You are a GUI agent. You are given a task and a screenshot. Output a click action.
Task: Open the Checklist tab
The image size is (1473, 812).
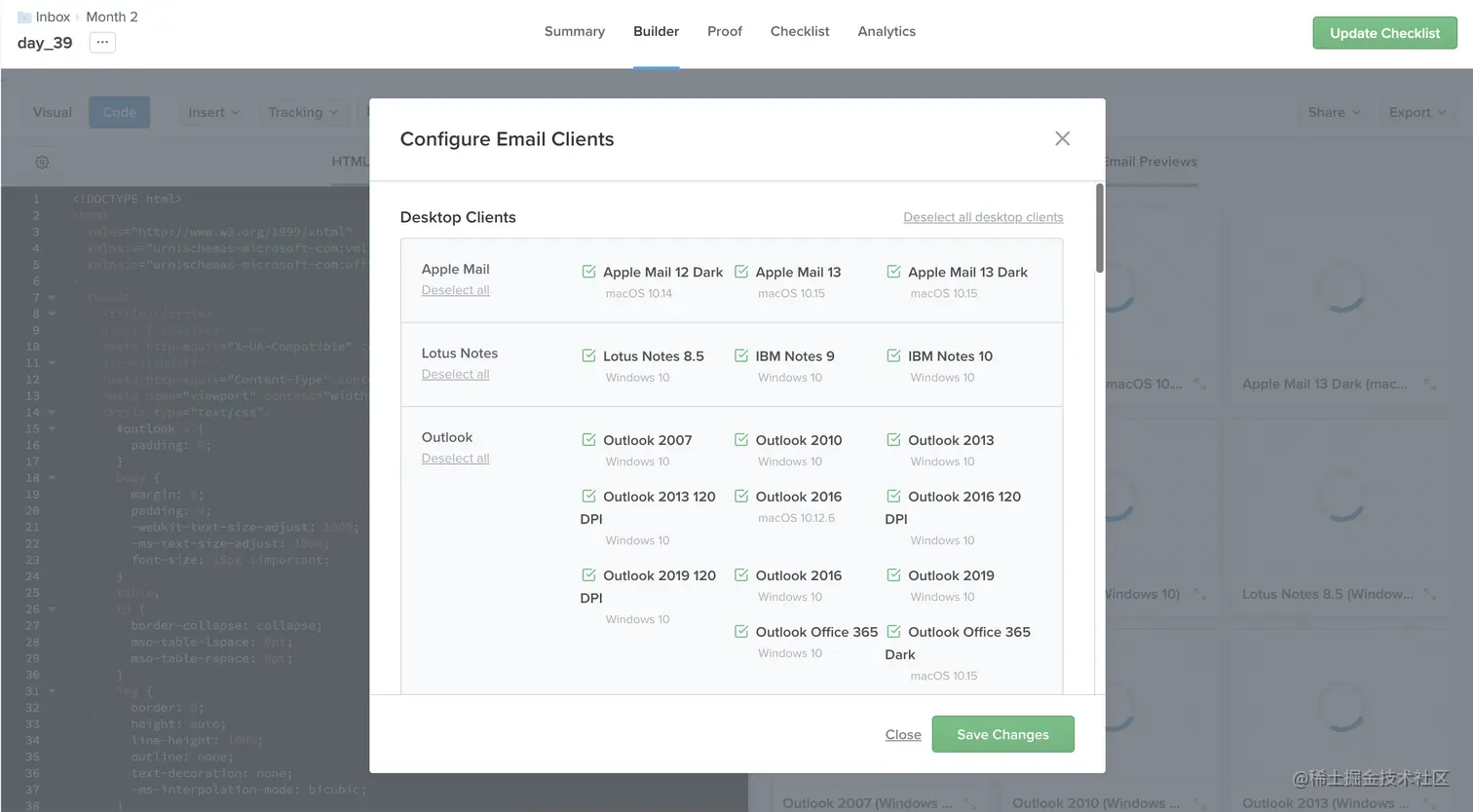point(800,31)
